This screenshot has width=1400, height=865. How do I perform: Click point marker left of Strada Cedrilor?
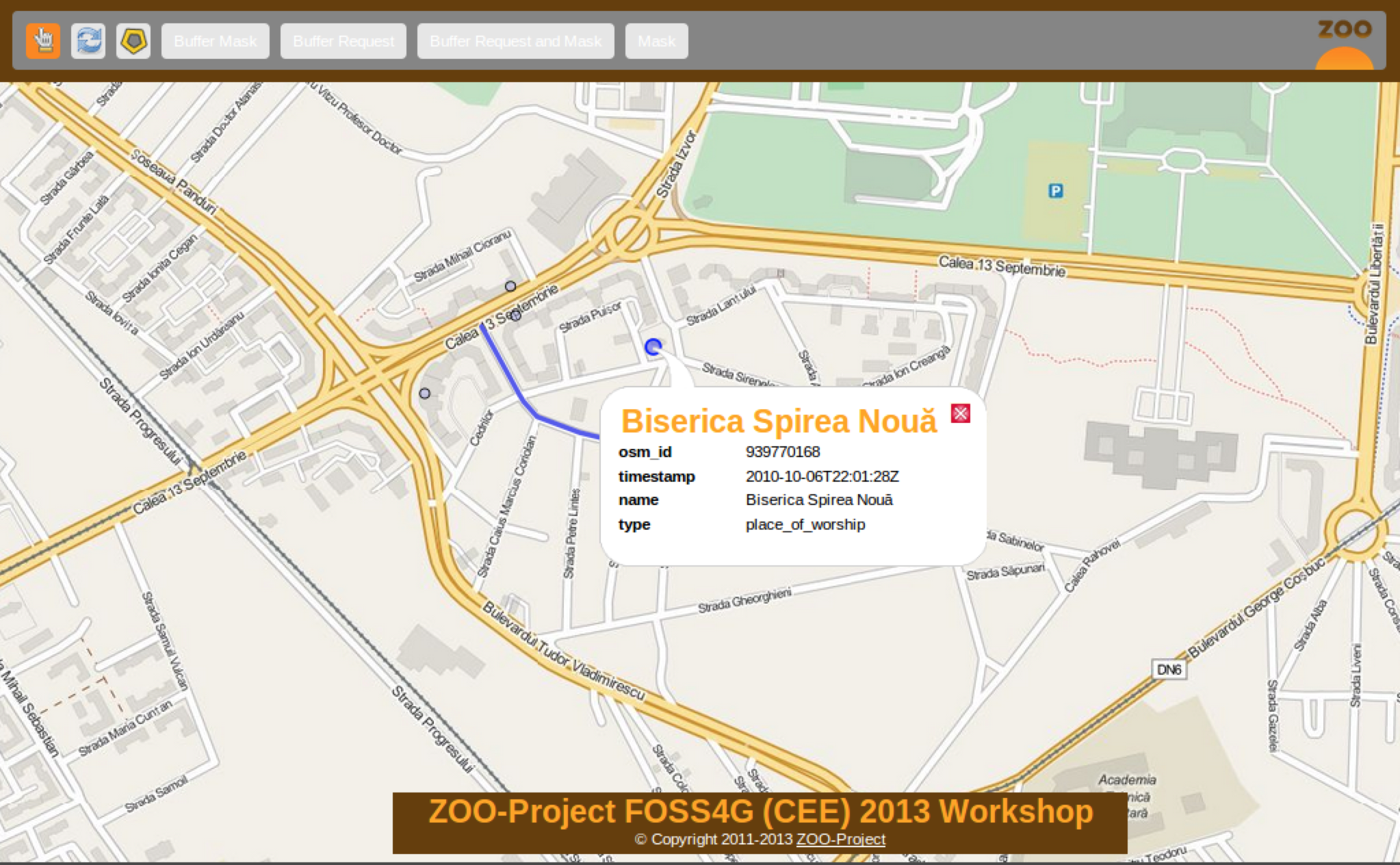click(425, 393)
